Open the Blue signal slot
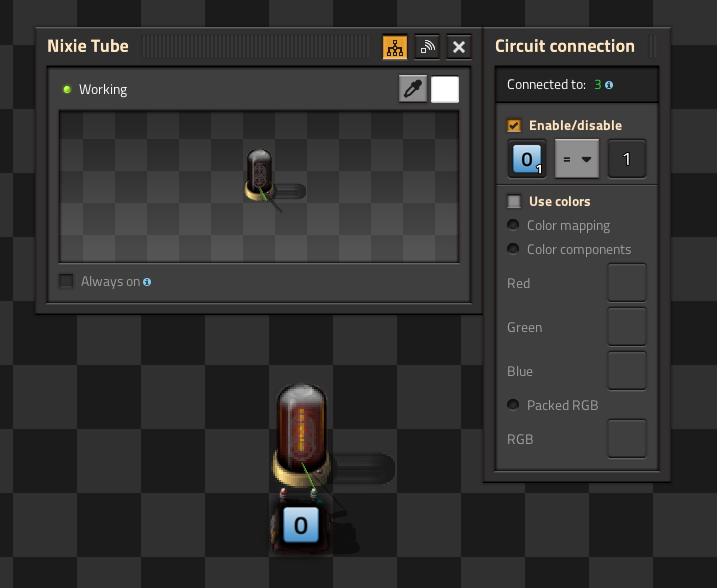717x588 pixels. (x=627, y=371)
